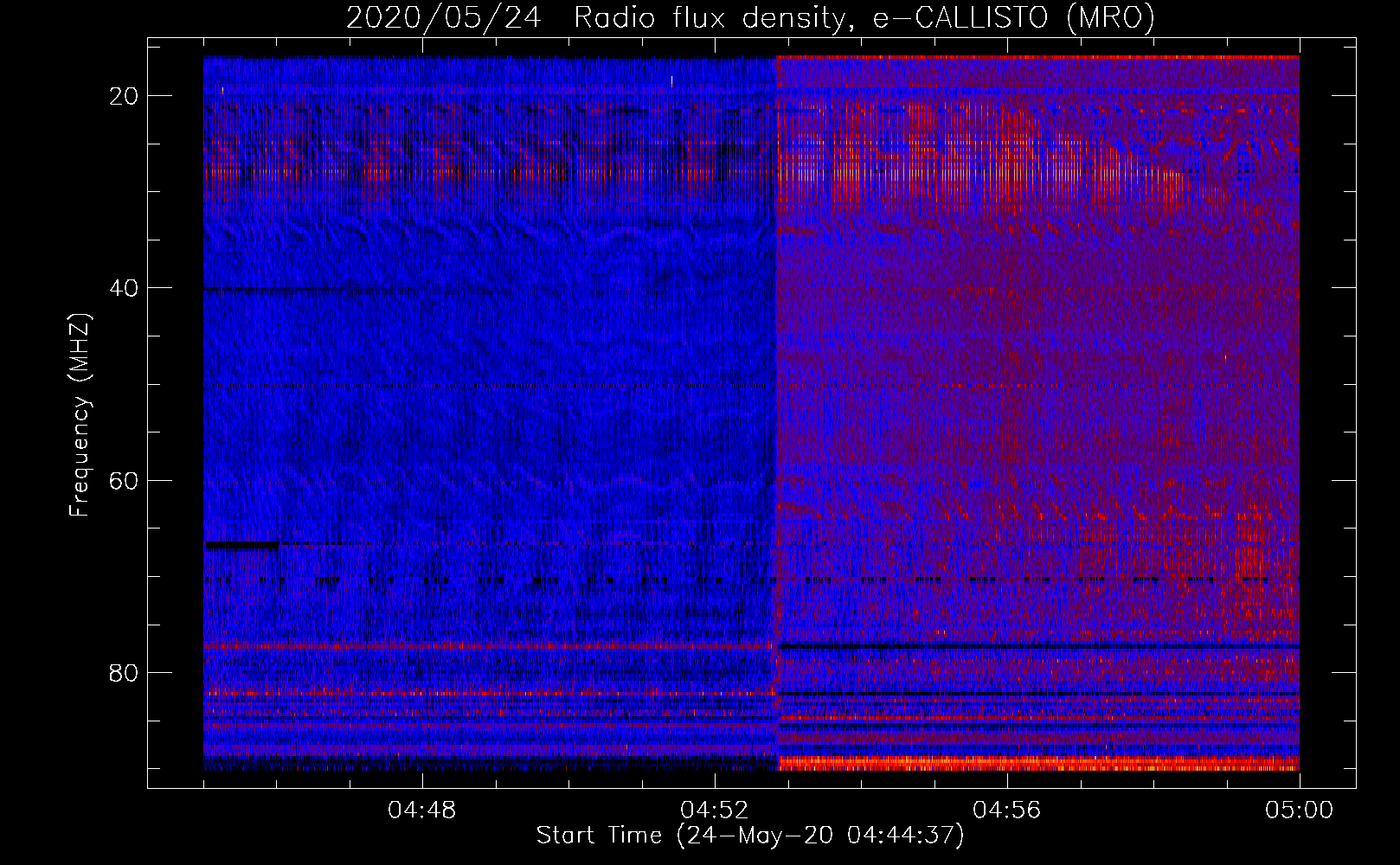Select the 05:00 time tick label

pyautogui.click(x=1300, y=811)
